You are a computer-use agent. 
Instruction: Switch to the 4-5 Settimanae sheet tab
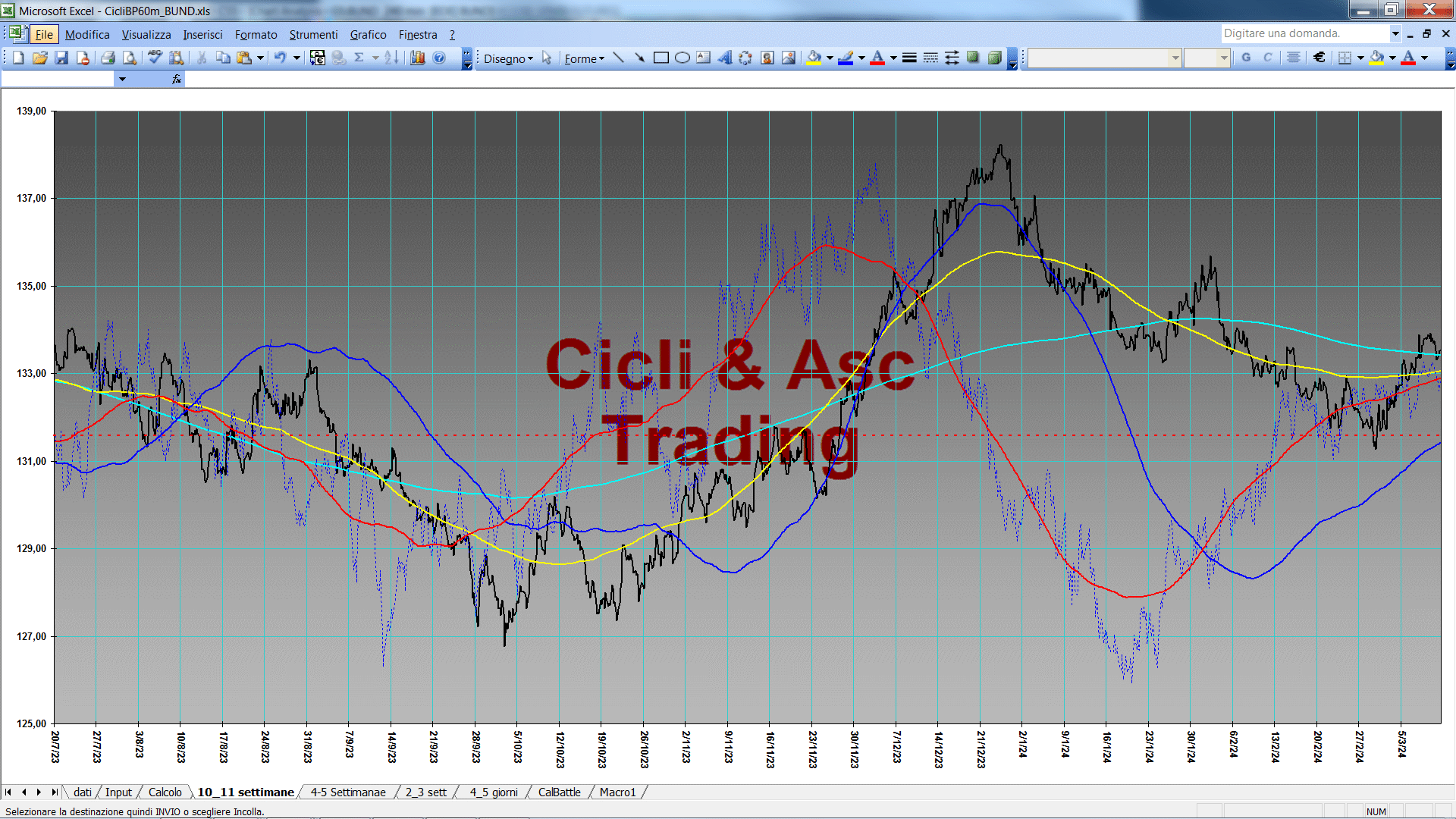click(348, 792)
